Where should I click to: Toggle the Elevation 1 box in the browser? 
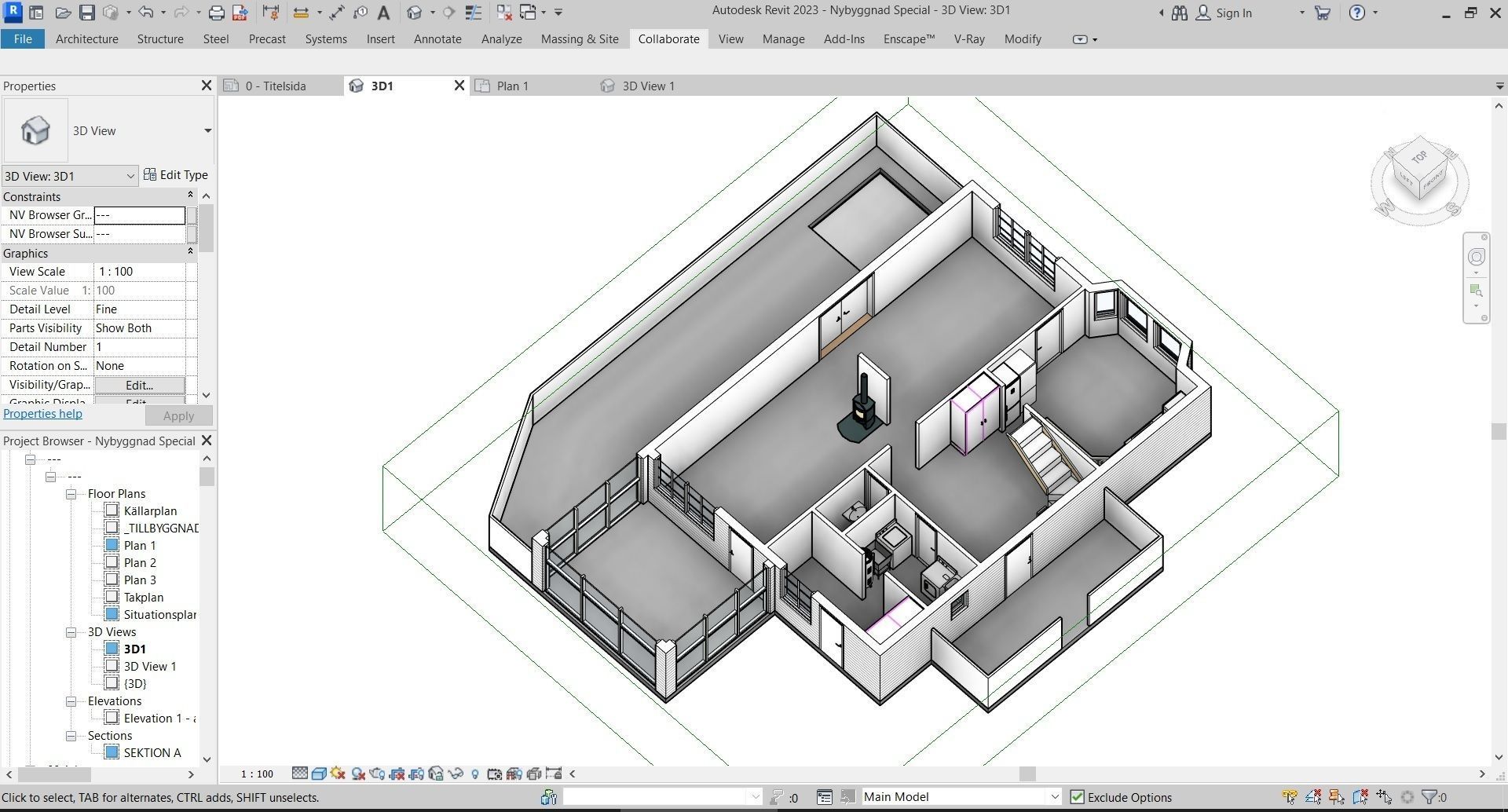pos(112,718)
